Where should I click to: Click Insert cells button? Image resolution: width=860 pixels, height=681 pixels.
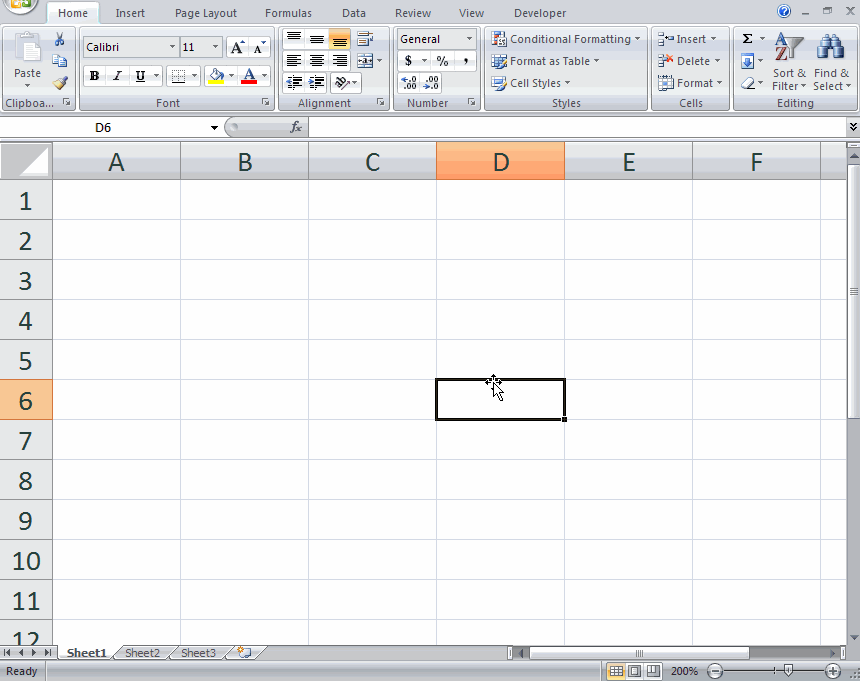688,39
